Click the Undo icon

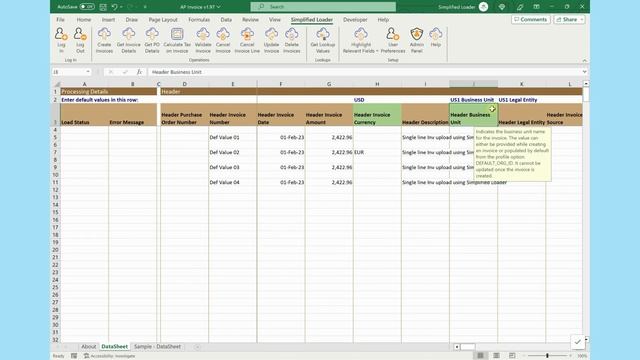click(x=115, y=7)
